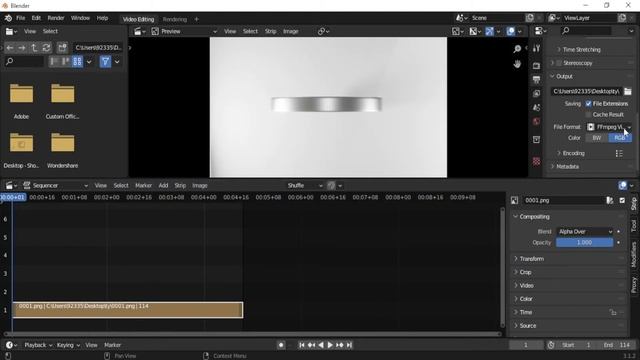Viewport: 640px width, 360px height.
Task: Open the File Format dropdown
Action: pos(609,127)
